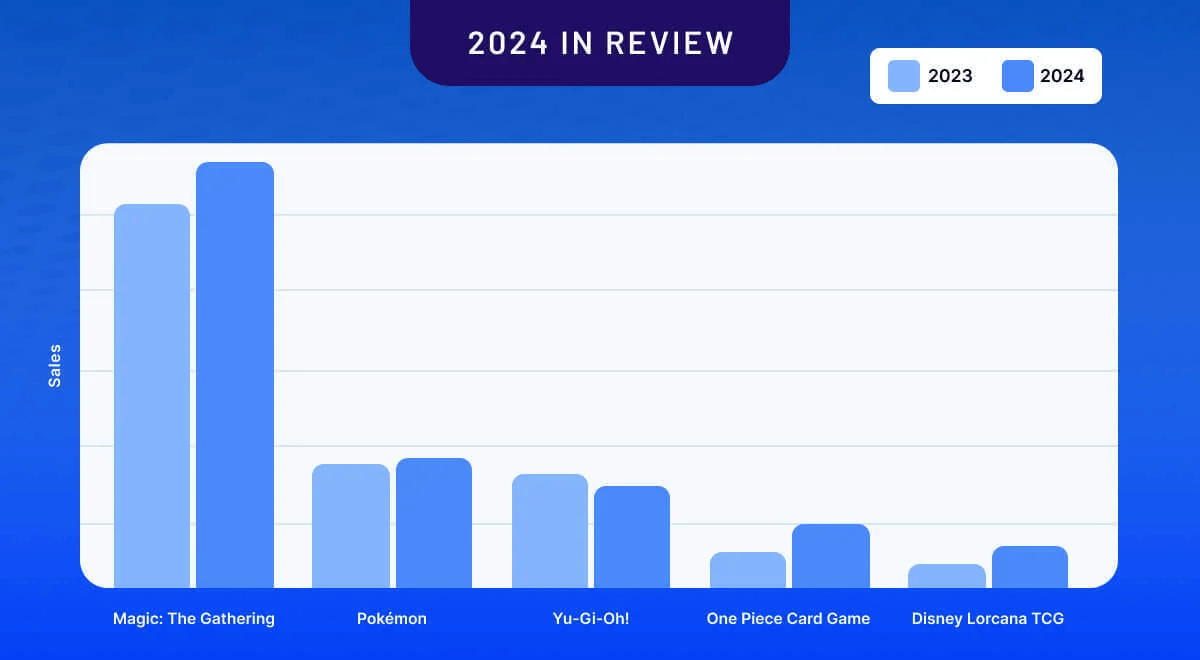Click the "Pokémon" axis label

[392, 619]
